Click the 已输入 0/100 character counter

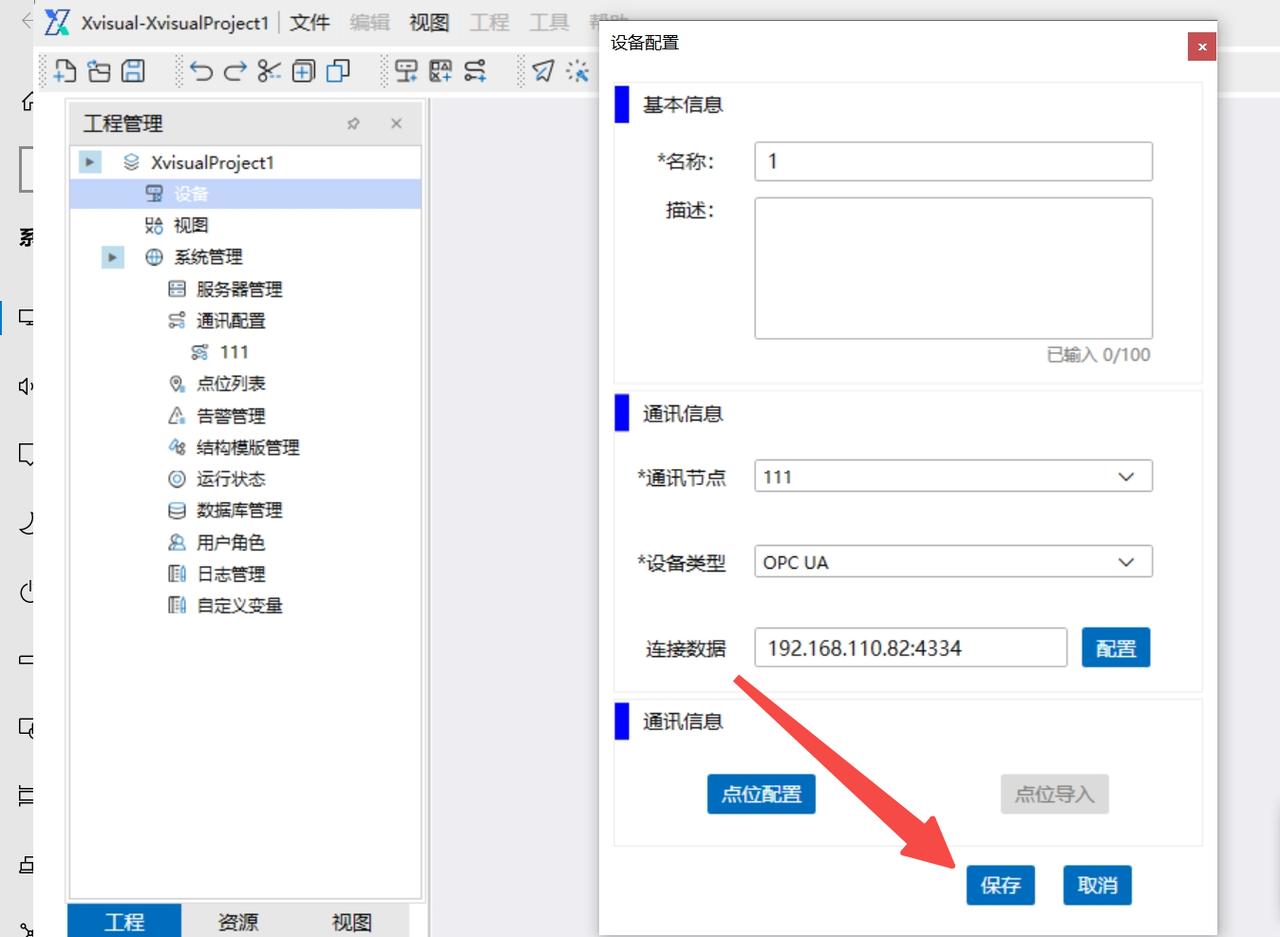[1098, 355]
